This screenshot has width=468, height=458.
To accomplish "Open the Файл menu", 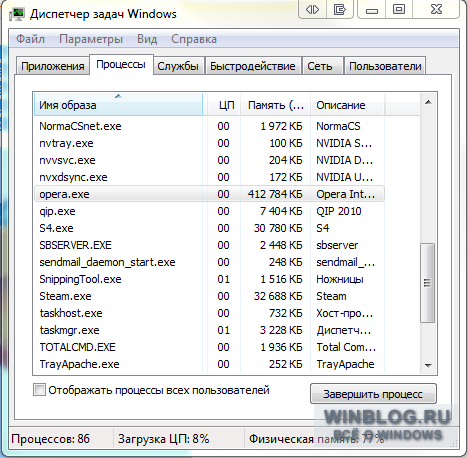I will [30, 39].
